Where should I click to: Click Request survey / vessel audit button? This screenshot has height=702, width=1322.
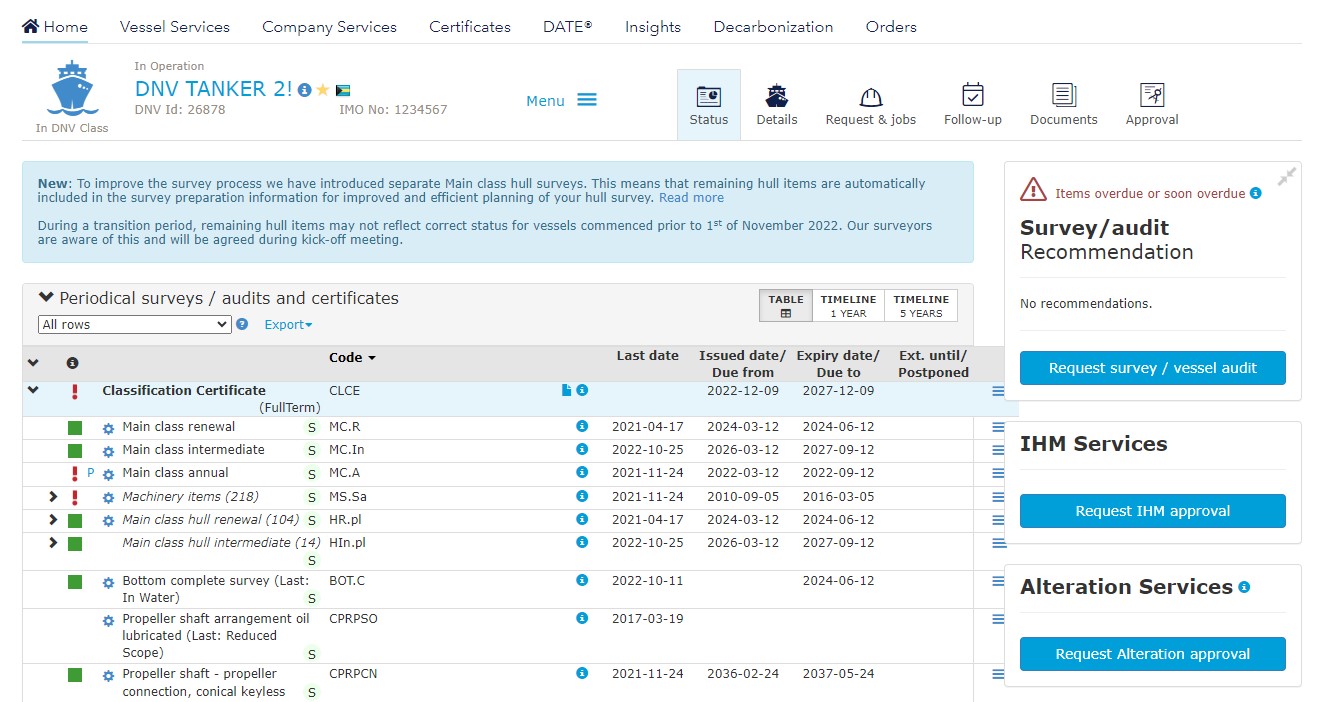(x=1152, y=368)
